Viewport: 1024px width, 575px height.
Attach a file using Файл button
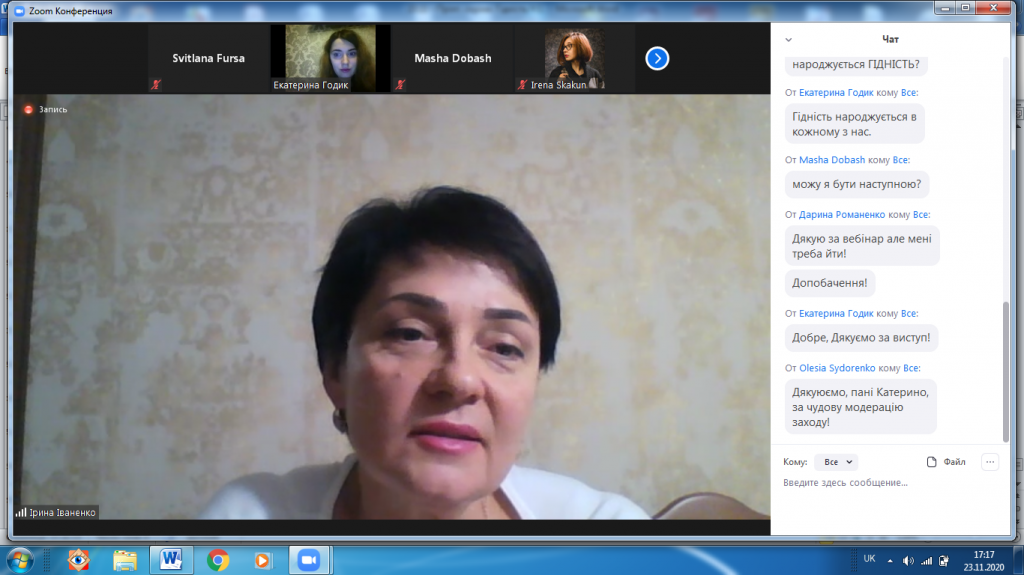click(946, 462)
